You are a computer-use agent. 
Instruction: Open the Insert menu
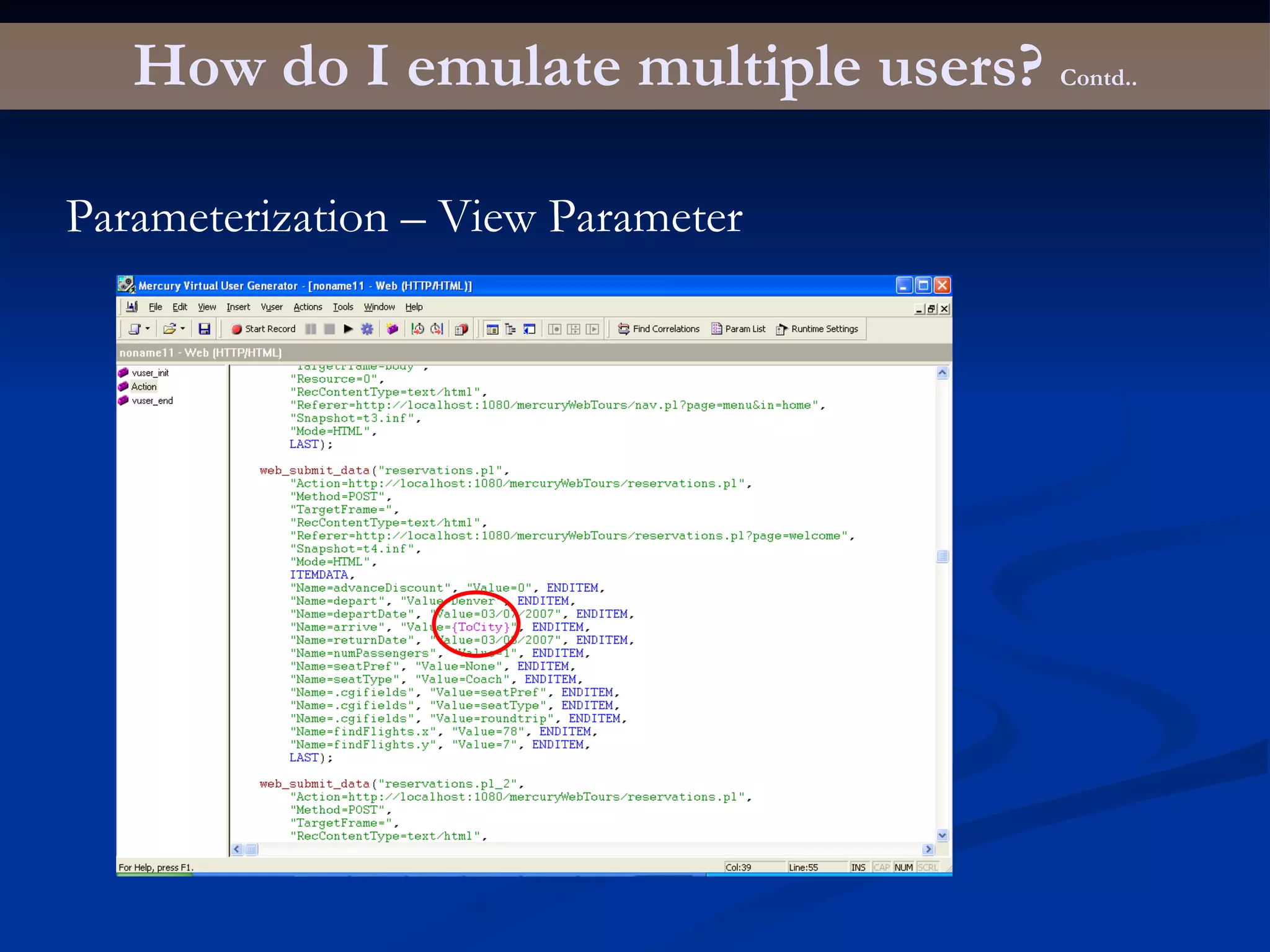238,307
